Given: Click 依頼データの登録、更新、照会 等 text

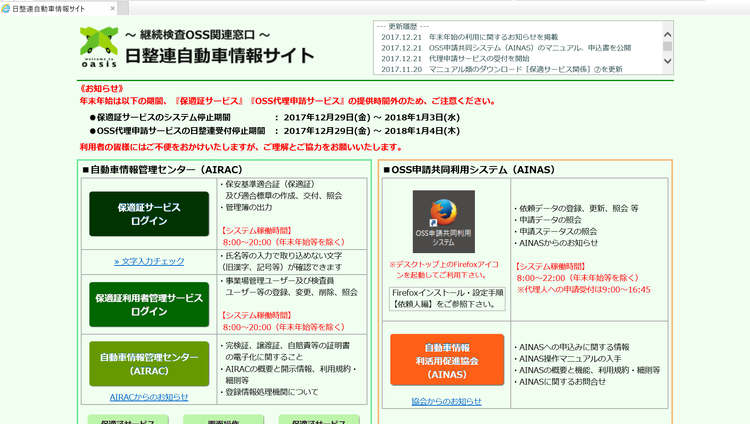Looking at the screenshot, I should (576, 208).
